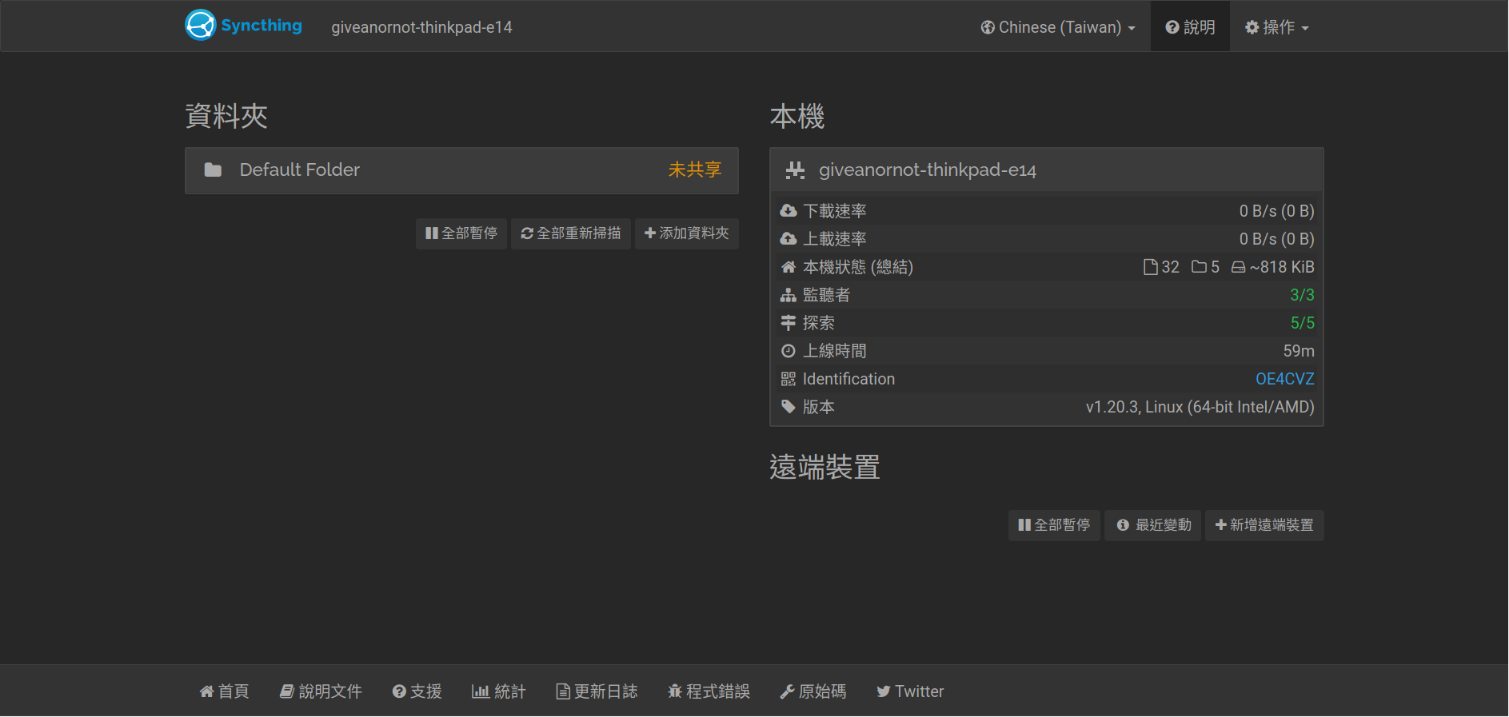The height and width of the screenshot is (717, 1509).
Task: Open the 操作 actions dropdown menu
Action: click(1277, 27)
